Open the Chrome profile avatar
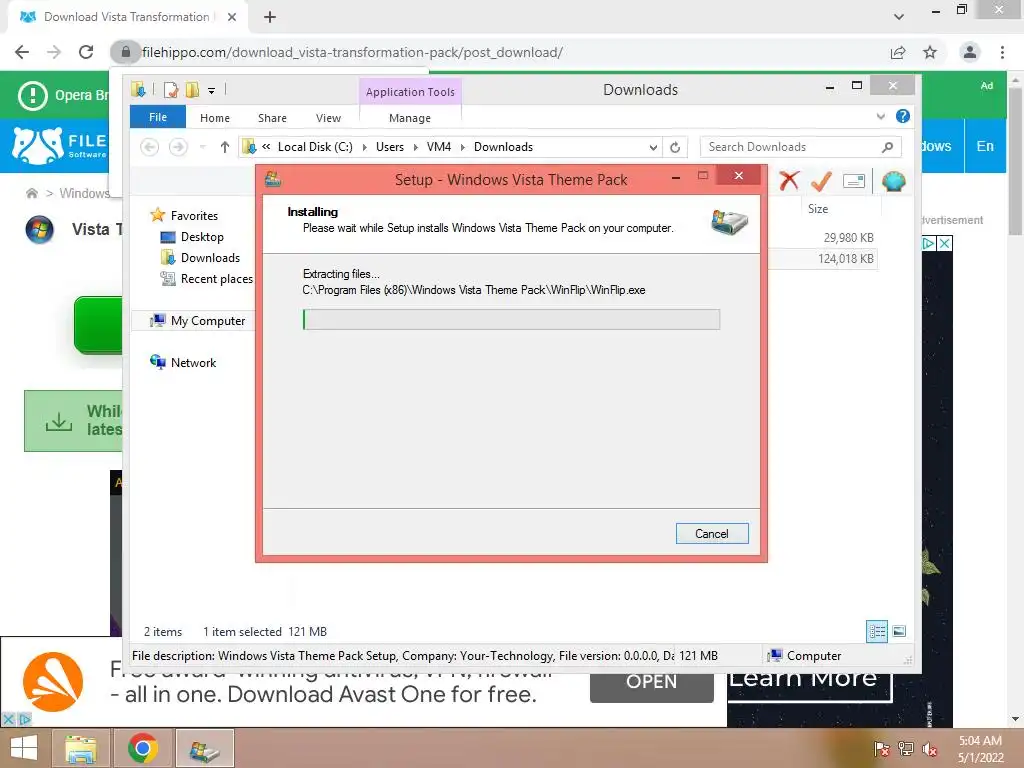Viewport: 1024px width, 768px height. click(970, 52)
